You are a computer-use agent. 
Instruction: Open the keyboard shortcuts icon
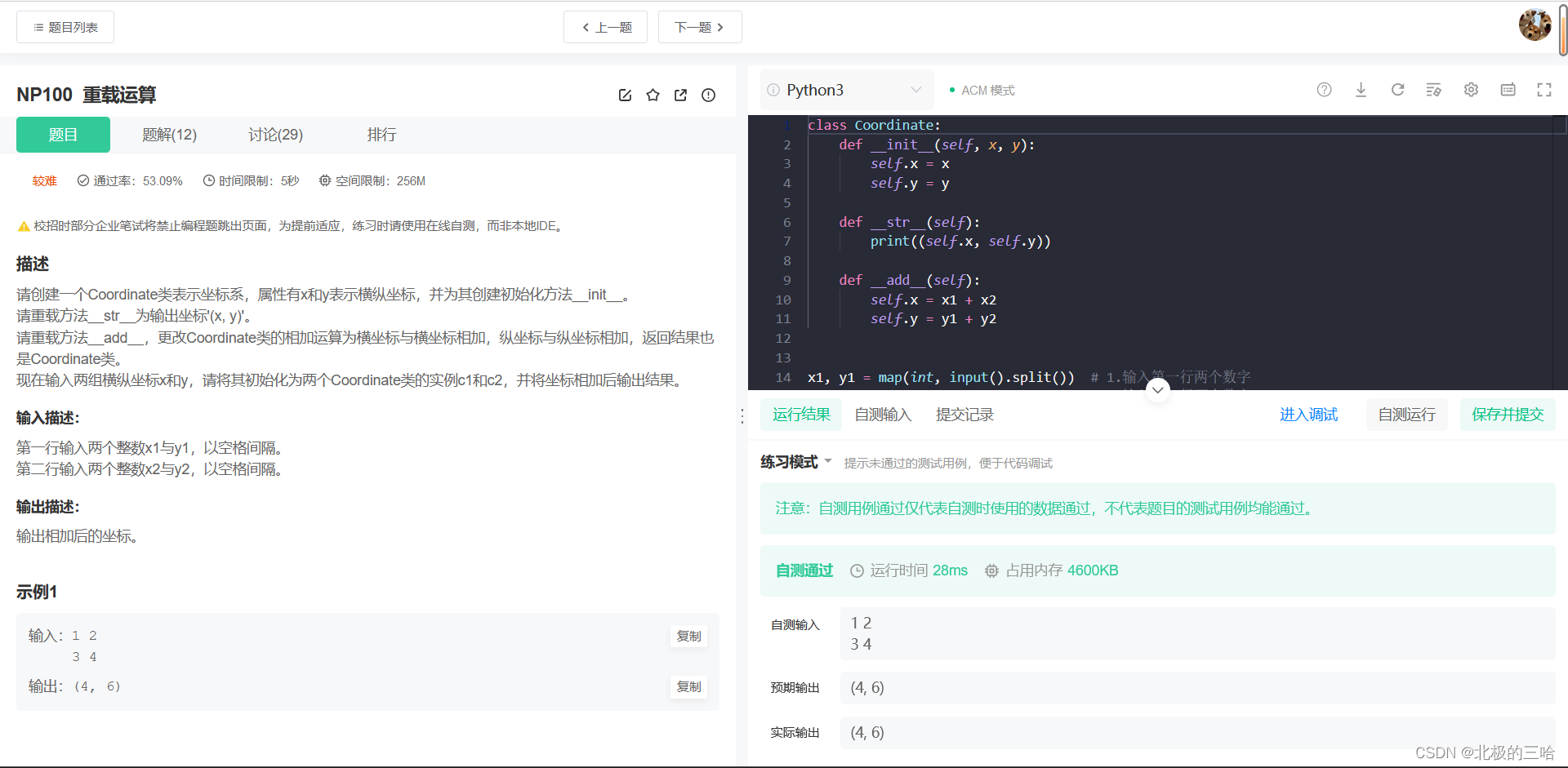[x=1508, y=90]
